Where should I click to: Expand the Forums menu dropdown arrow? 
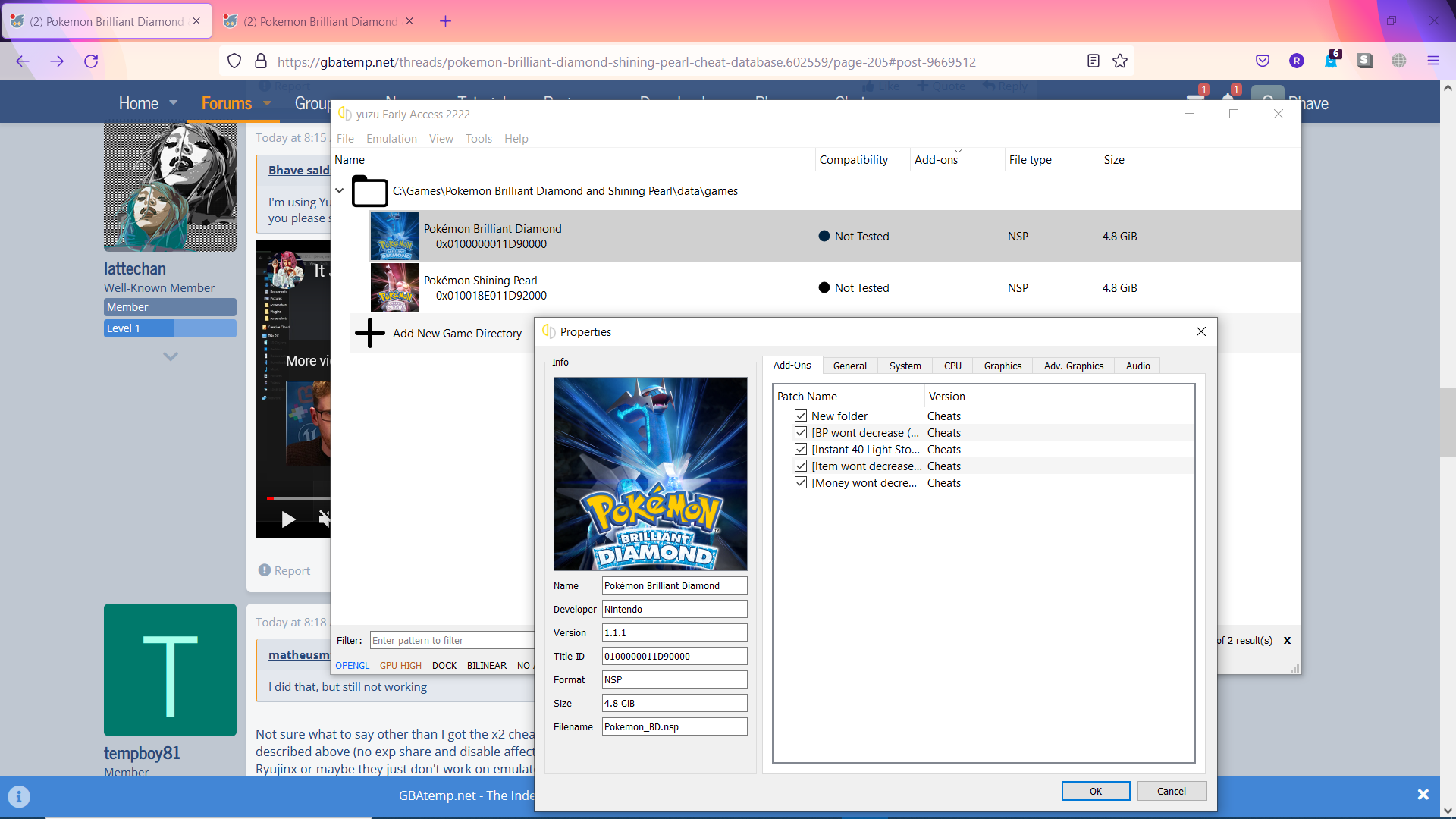[x=267, y=102]
